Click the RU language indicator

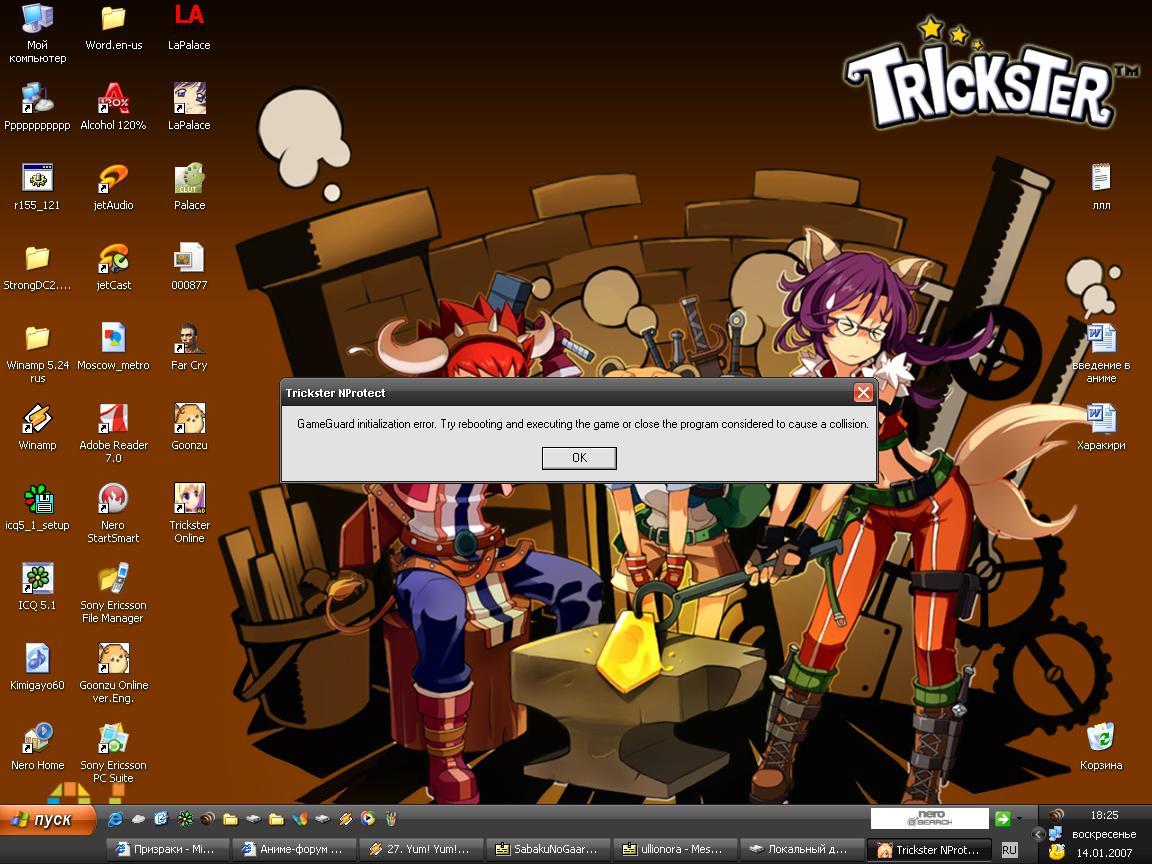tap(1009, 850)
